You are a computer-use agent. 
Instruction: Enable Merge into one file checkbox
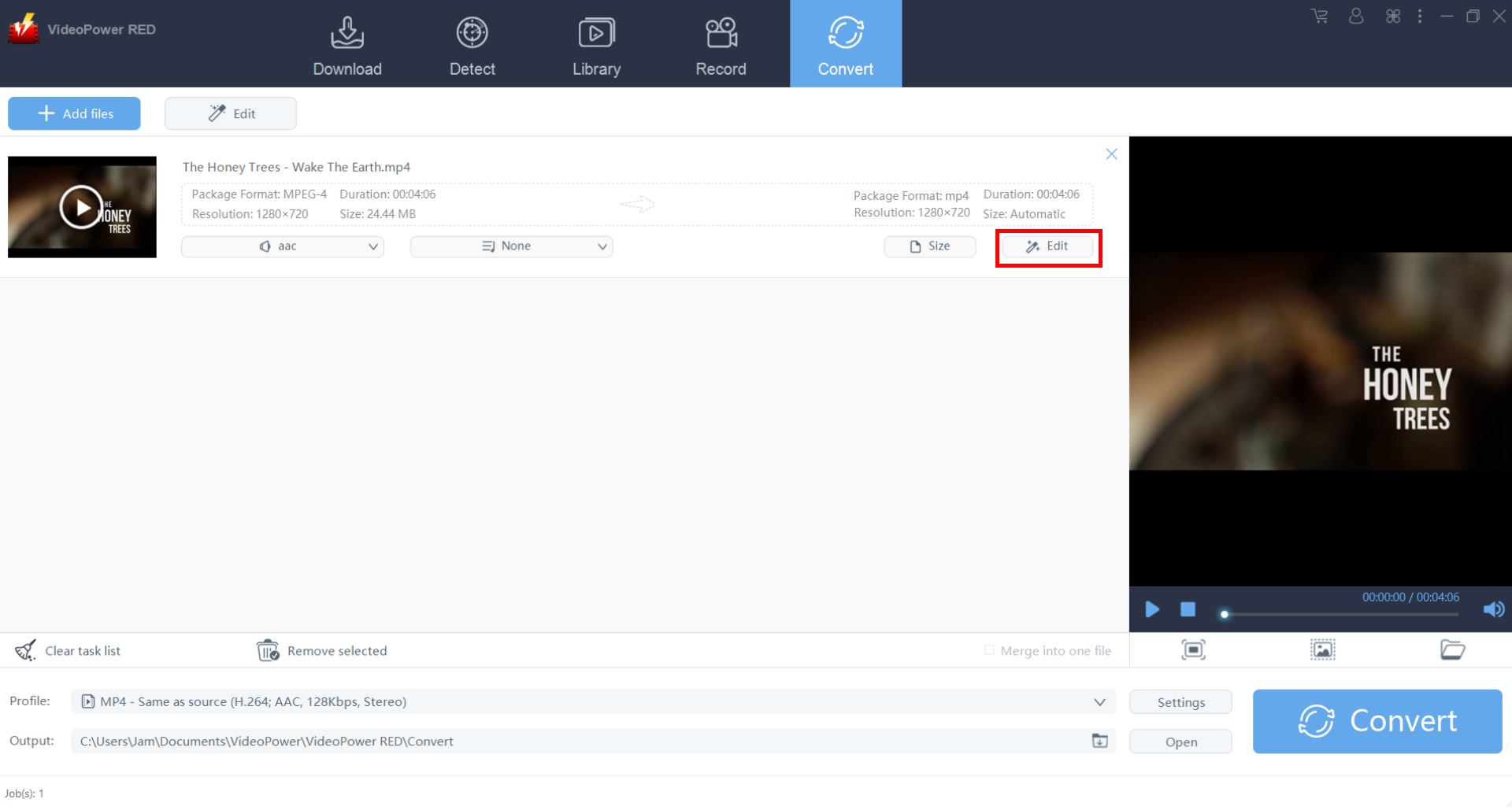tap(989, 650)
